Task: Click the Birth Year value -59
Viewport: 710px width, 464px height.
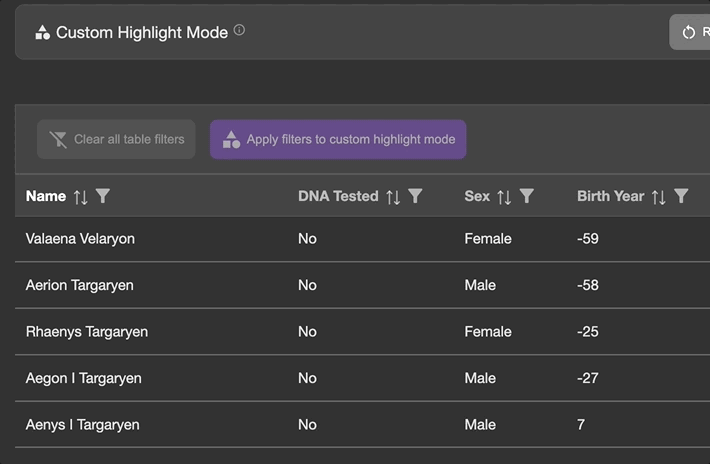Action: coord(588,239)
